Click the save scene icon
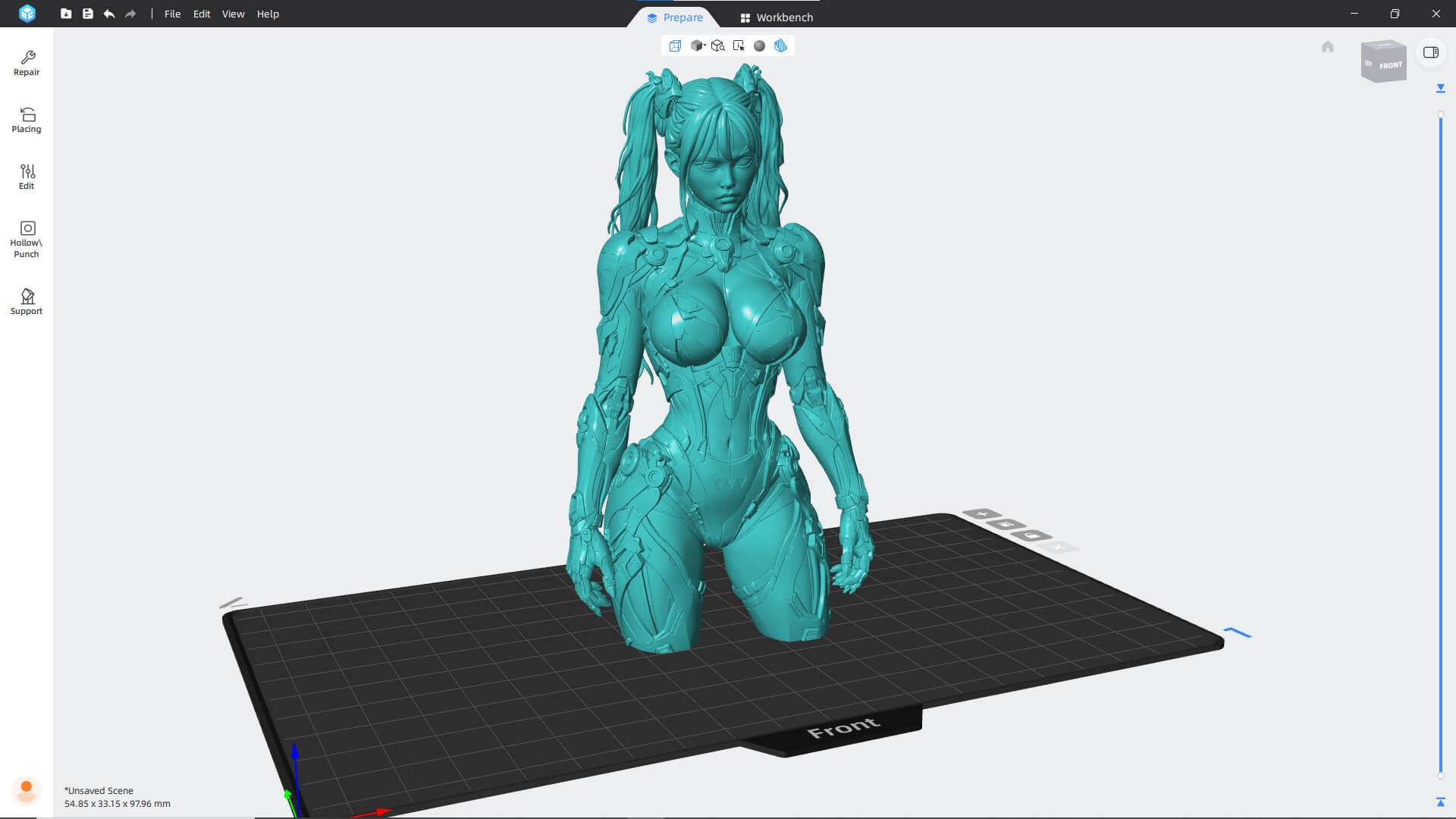The height and width of the screenshot is (819, 1456). point(88,14)
